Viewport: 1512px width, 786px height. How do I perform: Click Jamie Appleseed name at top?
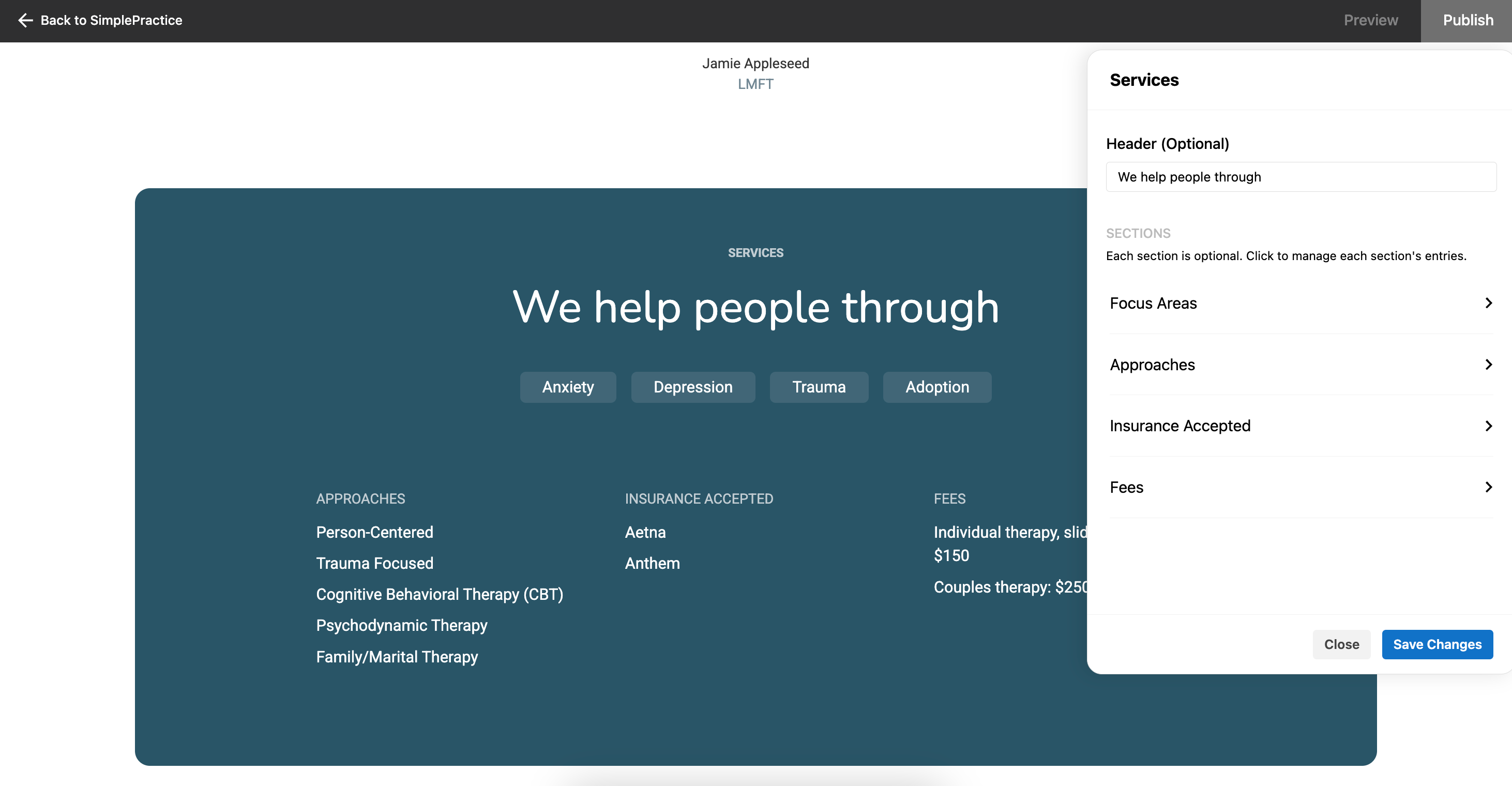click(755, 64)
